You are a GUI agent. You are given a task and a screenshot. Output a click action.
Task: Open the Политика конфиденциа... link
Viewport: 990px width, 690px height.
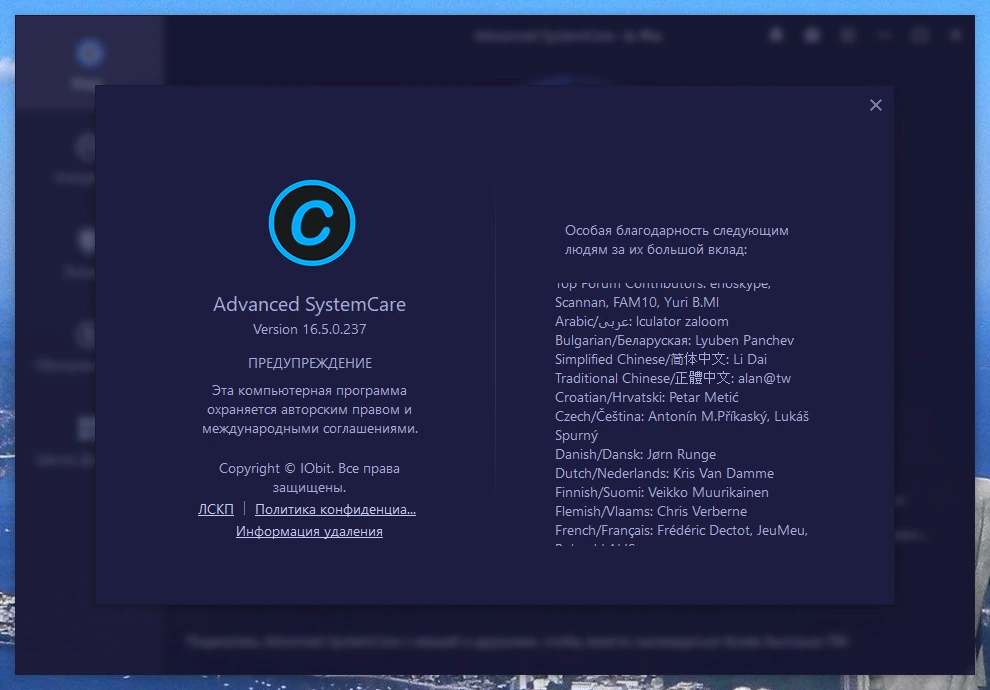tap(335, 509)
